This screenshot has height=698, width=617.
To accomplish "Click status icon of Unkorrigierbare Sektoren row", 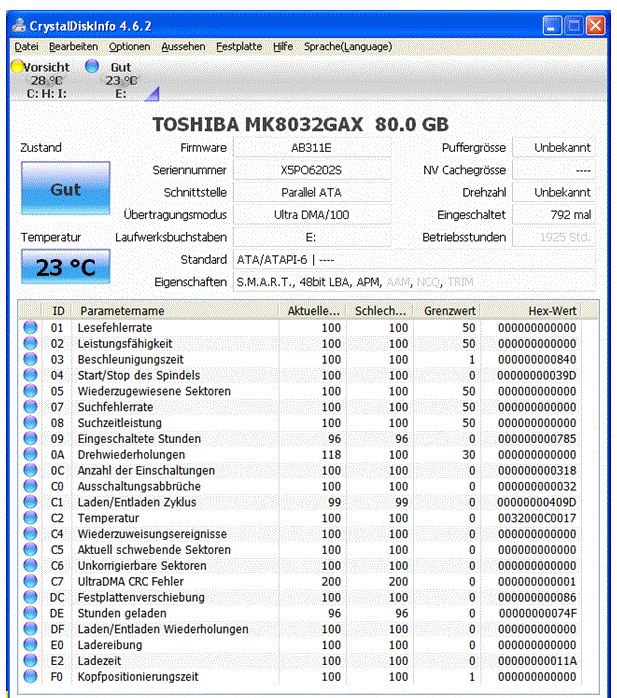I will (x=30, y=565).
